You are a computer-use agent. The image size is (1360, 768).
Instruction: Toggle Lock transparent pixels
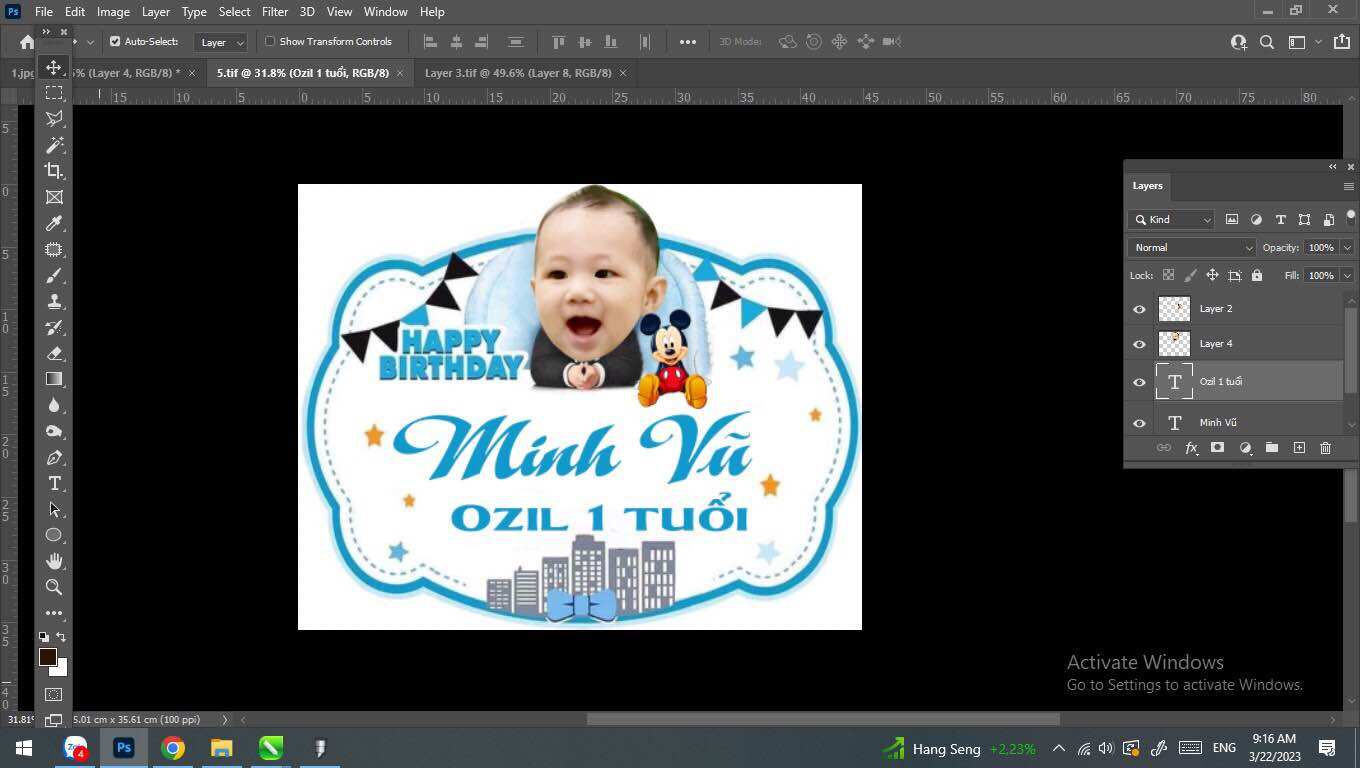click(x=1168, y=275)
